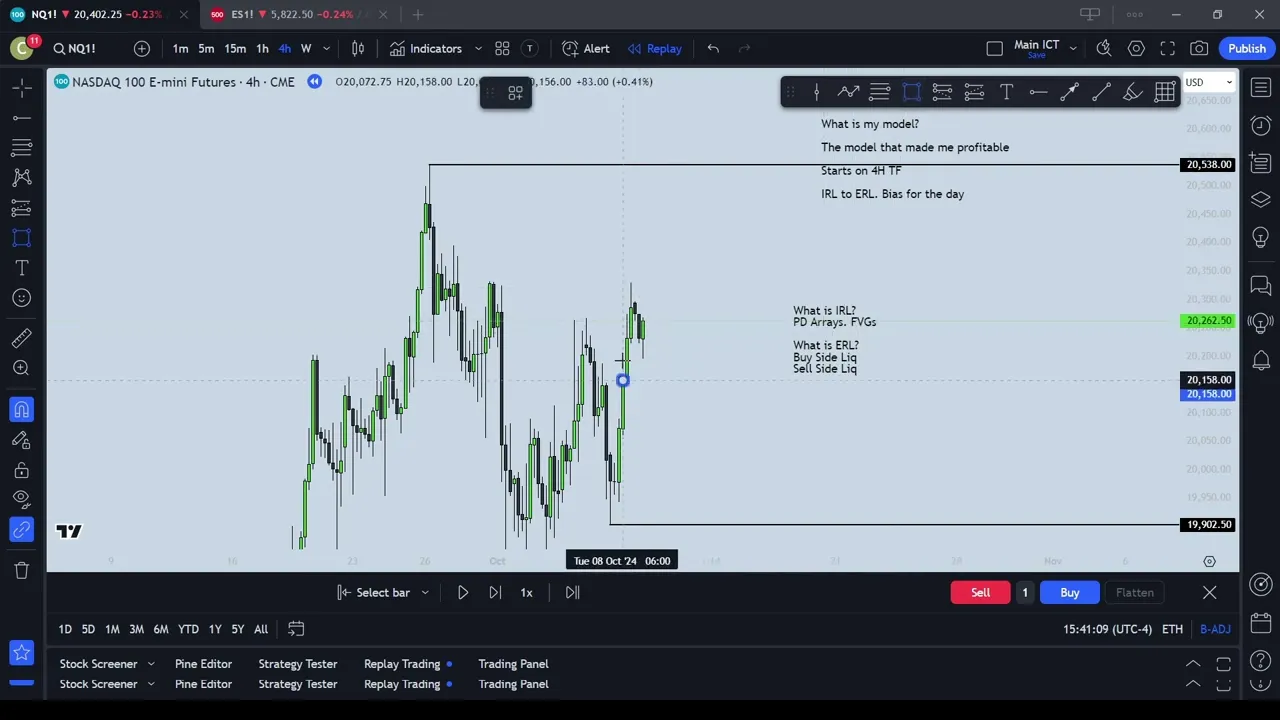
Task: Expand the Main ICT layout dropdown
Action: point(1073,48)
